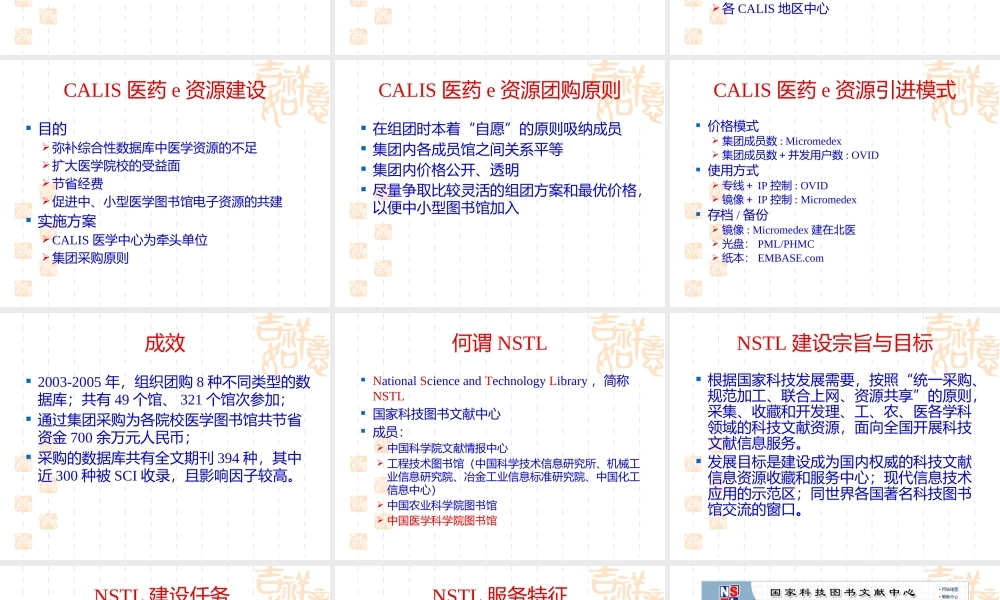
Task: Open the slide titled 成效
Action: tap(165, 436)
